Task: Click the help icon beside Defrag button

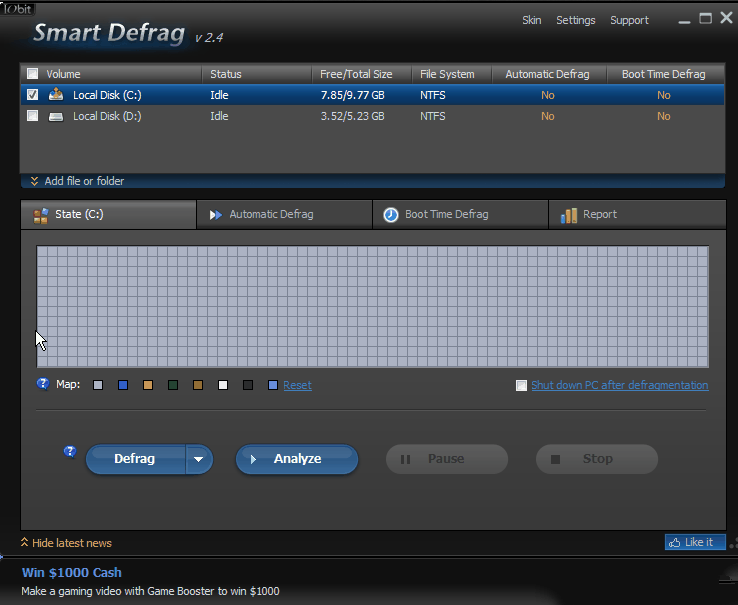Action: pos(70,452)
